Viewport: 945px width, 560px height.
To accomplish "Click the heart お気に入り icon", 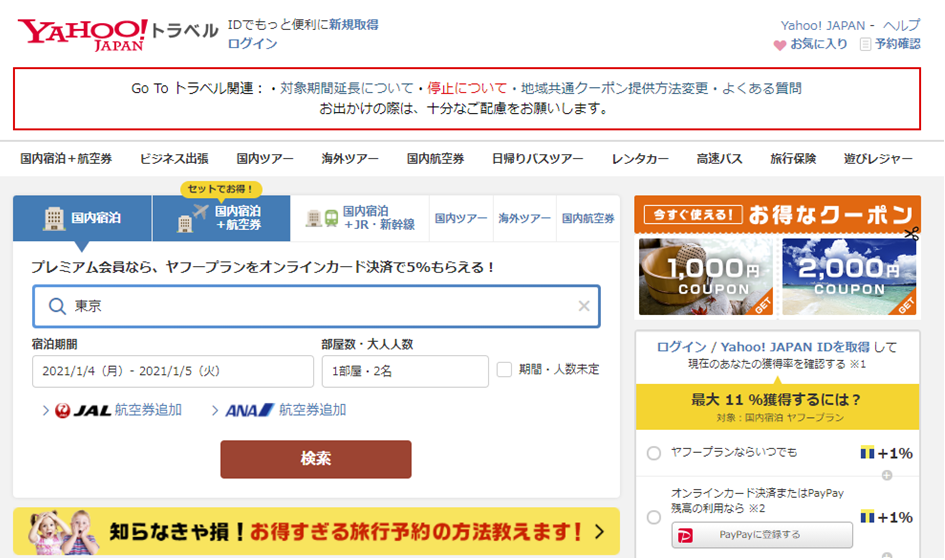I will coord(780,45).
